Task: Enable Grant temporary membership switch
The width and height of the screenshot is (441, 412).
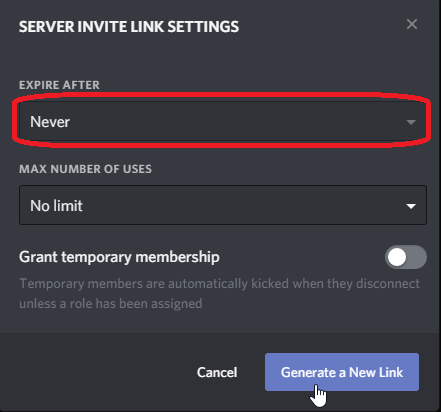Action: point(406,257)
